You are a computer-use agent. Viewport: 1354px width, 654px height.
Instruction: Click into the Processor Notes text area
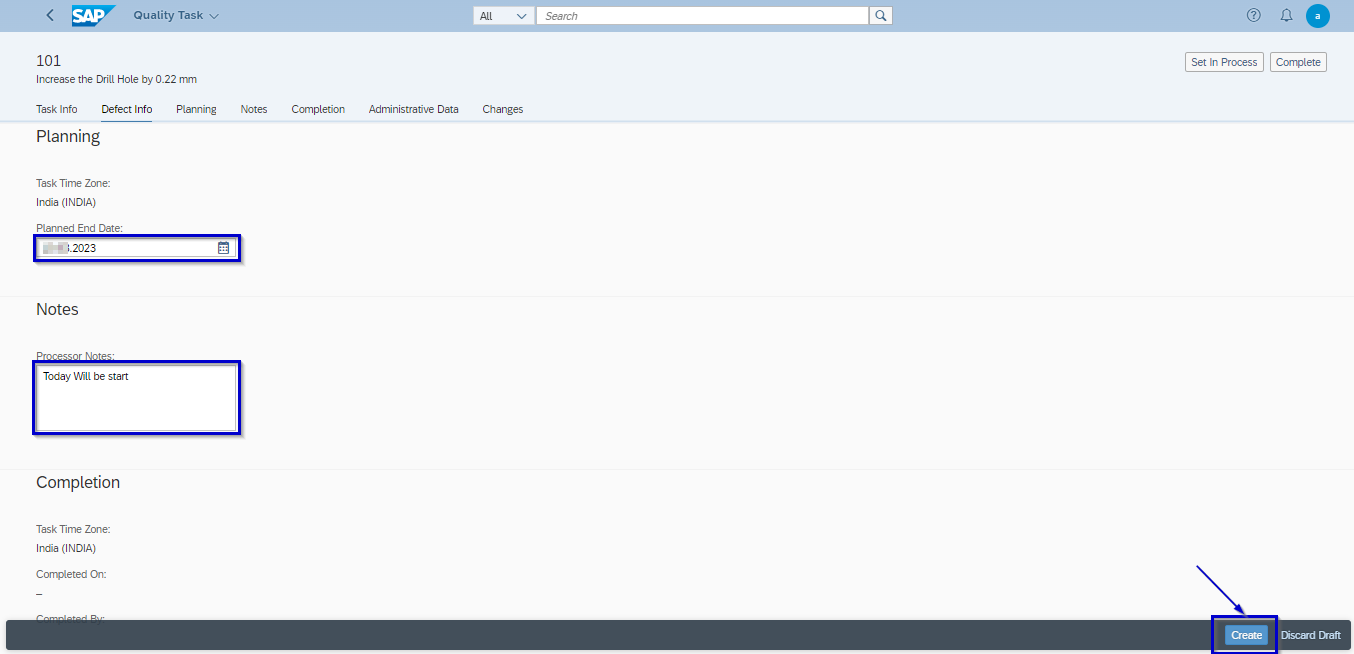pyautogui.click(x=136, y=398)
